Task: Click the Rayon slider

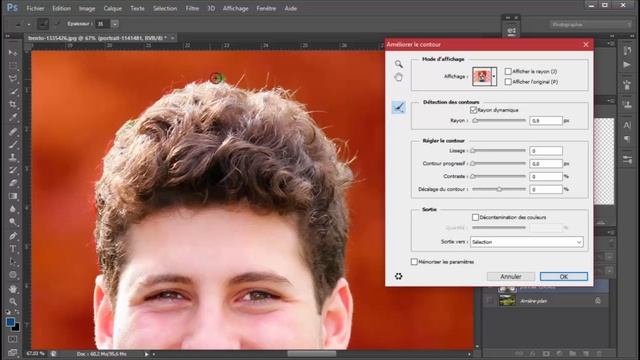Action: point(499,120)
